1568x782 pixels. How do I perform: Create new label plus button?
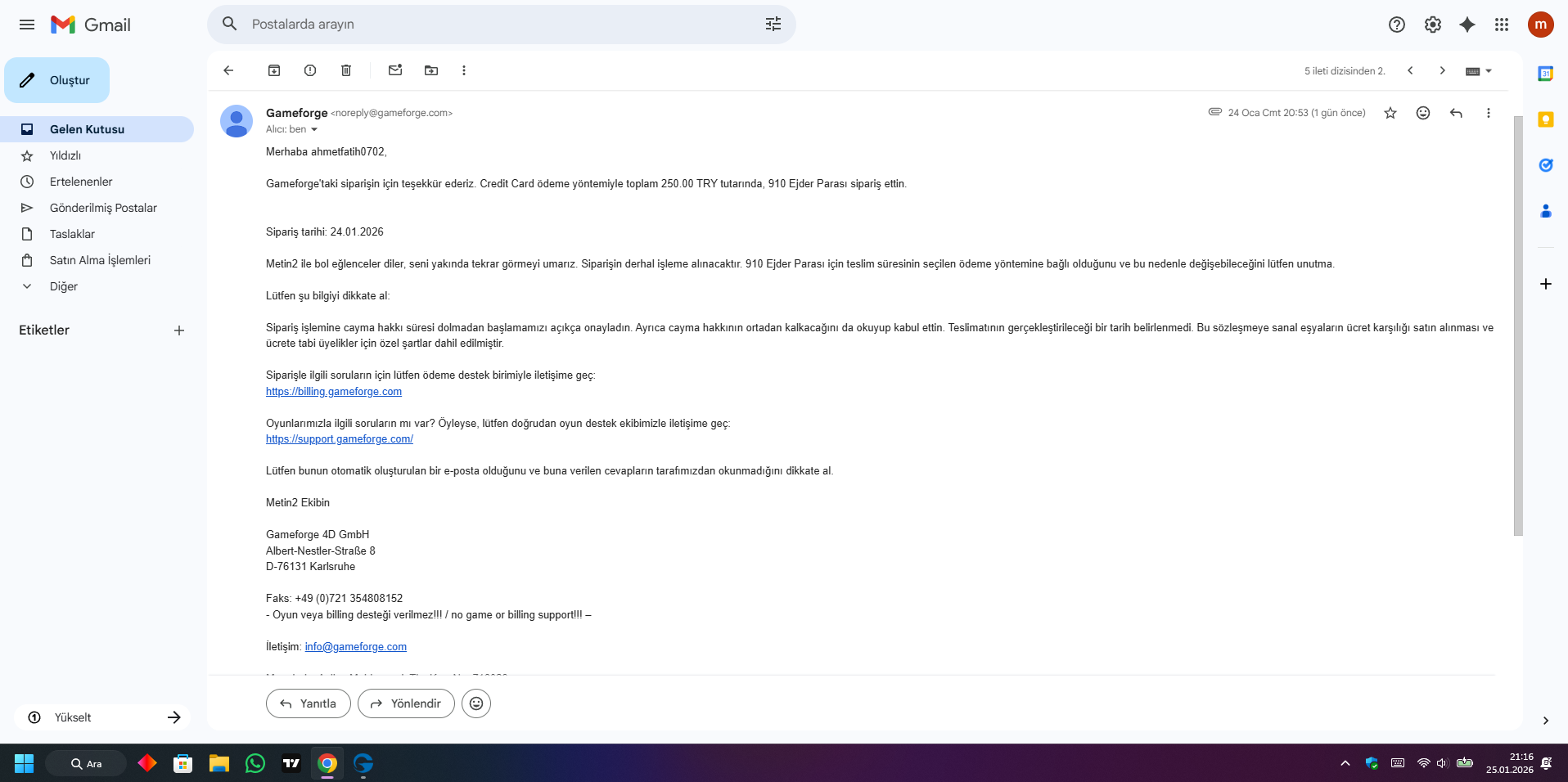pos(179,330)
